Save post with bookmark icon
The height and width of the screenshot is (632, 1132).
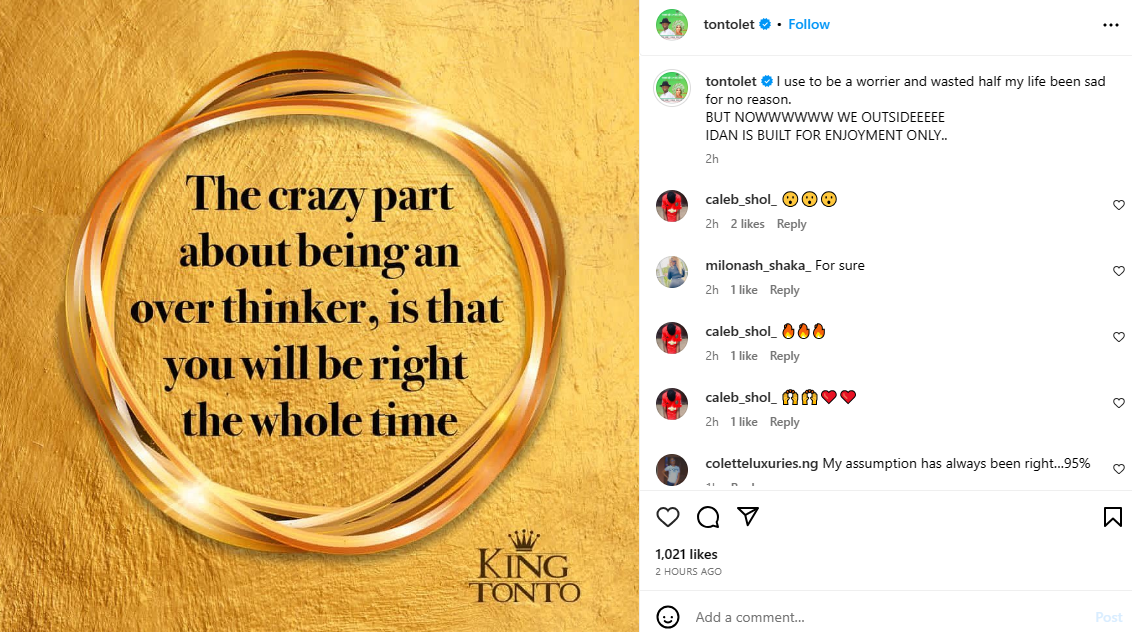[x=1112, y=517]
